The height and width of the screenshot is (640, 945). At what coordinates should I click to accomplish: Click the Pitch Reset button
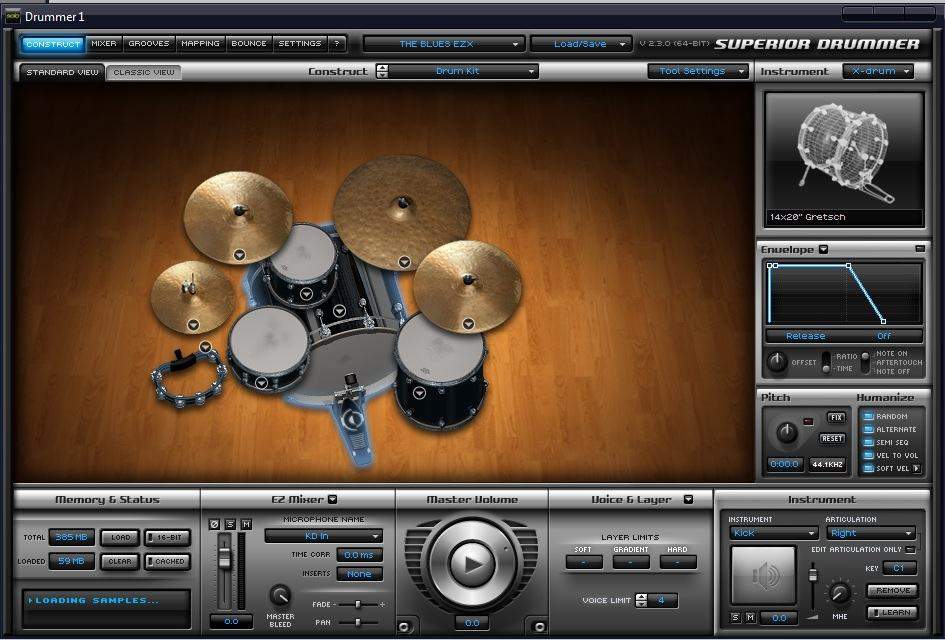pyautogui.click(x=832, y=438)
